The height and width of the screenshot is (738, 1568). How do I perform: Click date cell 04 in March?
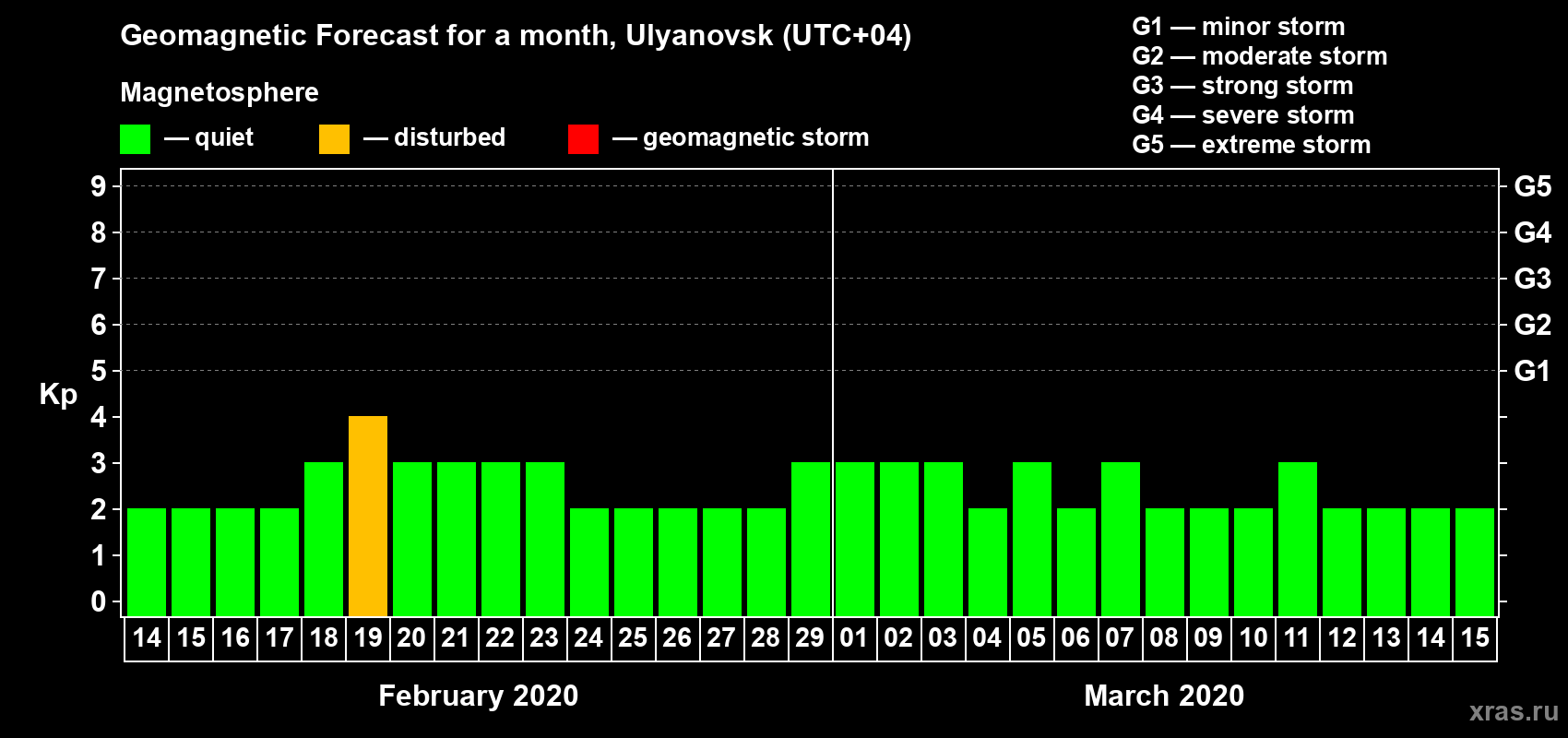(x=988, y=638)
